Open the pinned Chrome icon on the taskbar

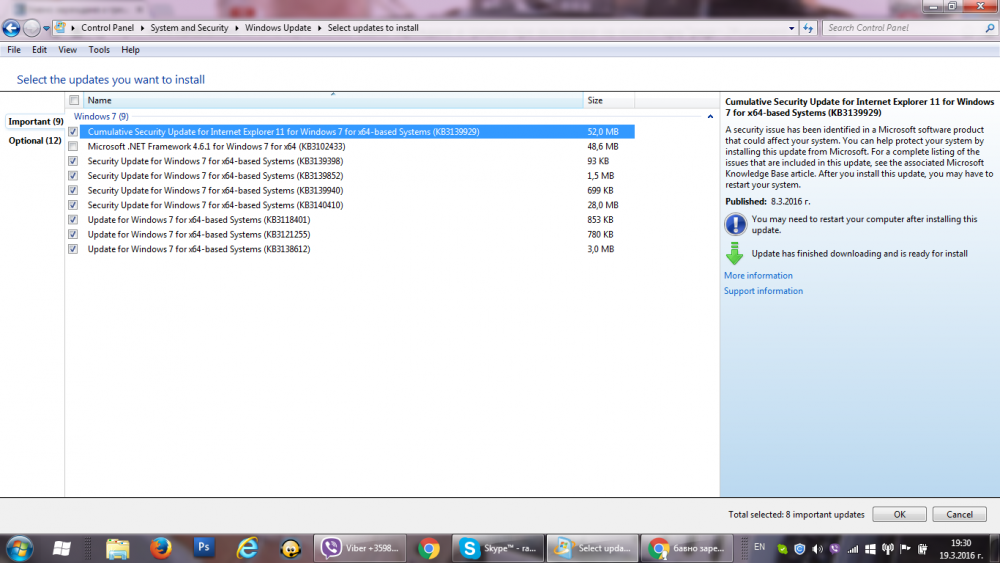429,548
